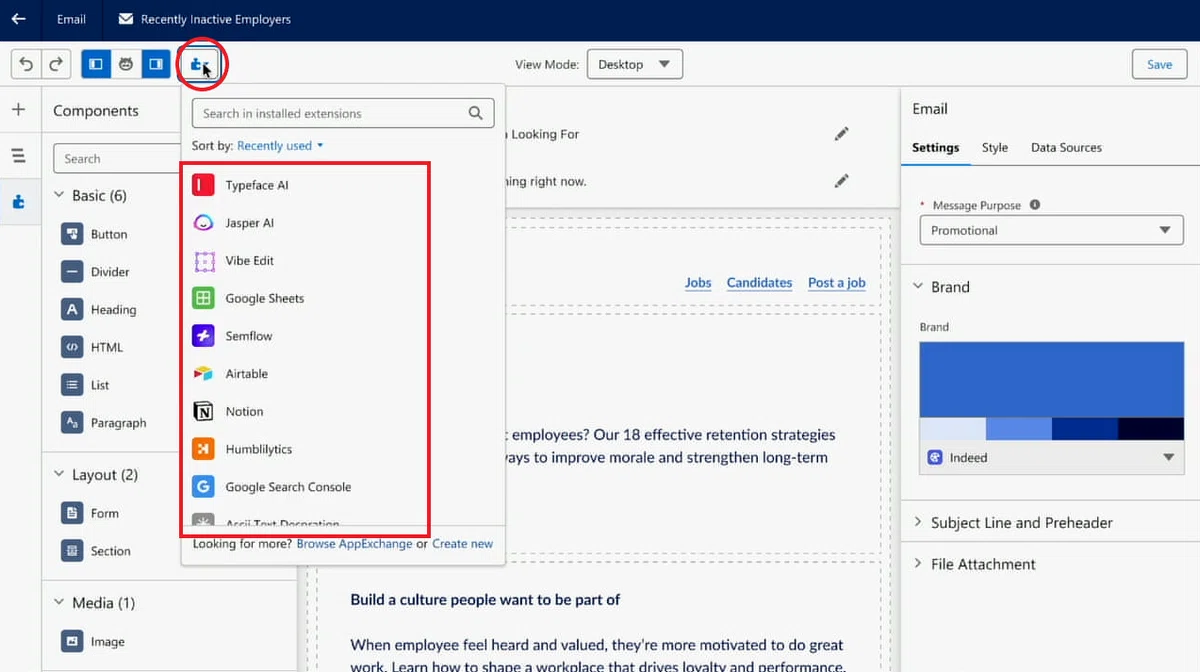Select the Divider component icon
The height and width of the screenshot is (672, 1200).
point(71,272)
